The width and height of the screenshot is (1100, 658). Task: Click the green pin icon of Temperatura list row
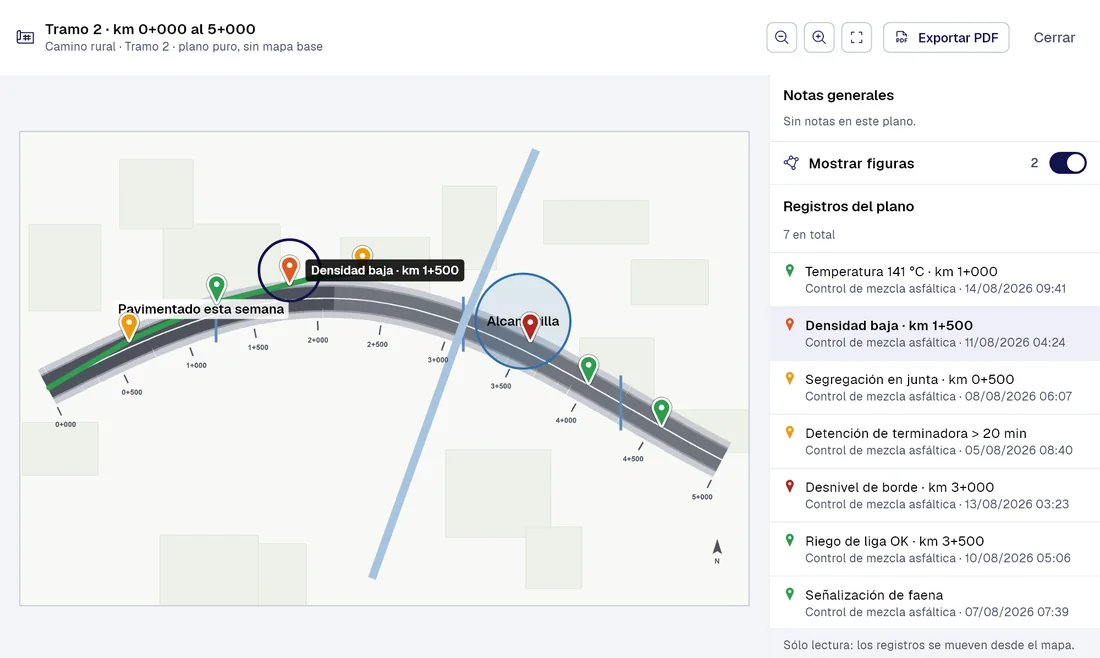789,271
